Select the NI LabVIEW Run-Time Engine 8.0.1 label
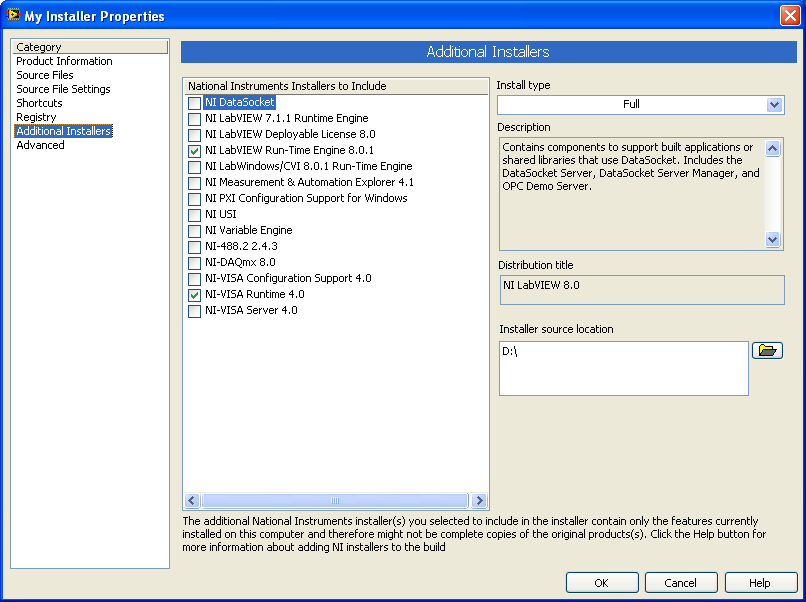Screen dimensions: 806x602 click(x=289, y=150)
